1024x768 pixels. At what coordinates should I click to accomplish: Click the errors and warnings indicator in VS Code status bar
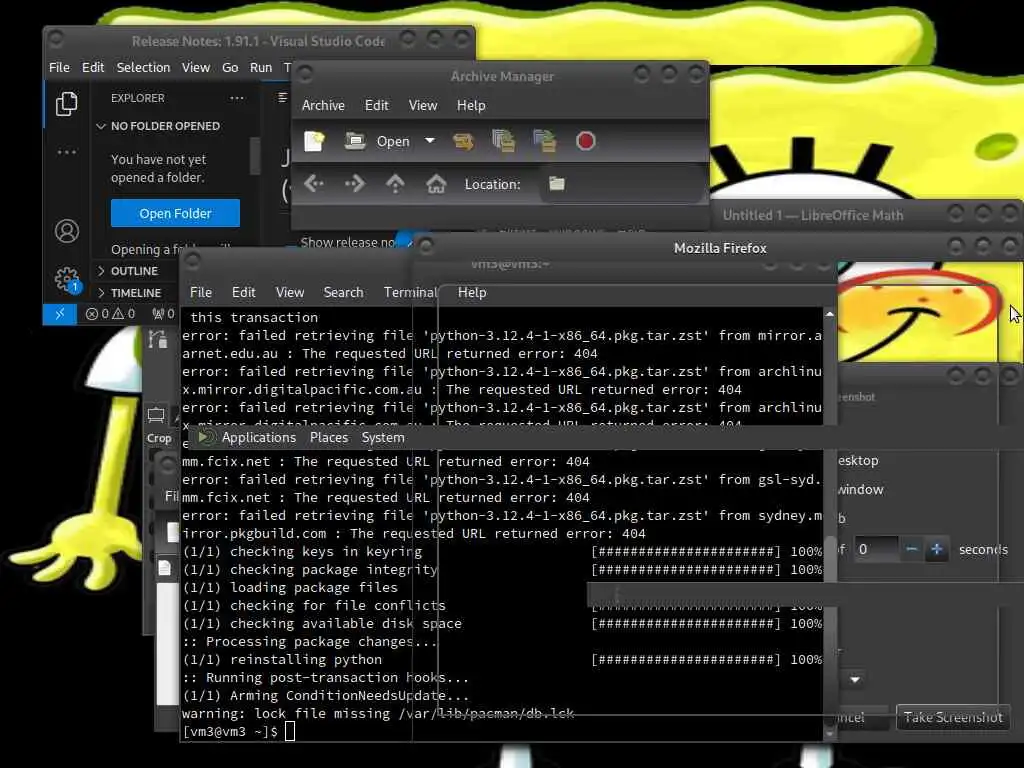tap(110, 314)
